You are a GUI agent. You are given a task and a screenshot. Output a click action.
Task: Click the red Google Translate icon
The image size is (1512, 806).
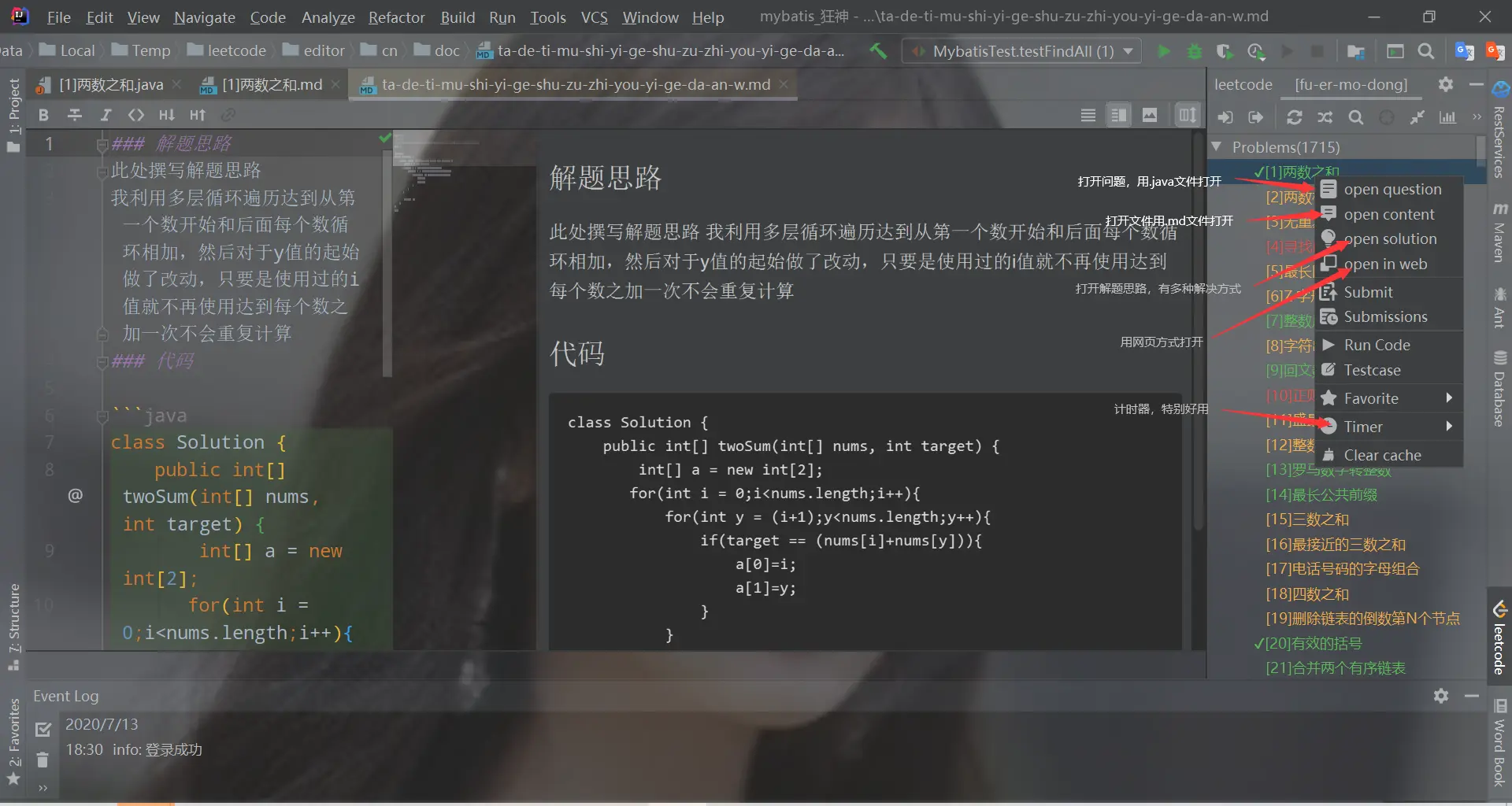pos(1495,51)
